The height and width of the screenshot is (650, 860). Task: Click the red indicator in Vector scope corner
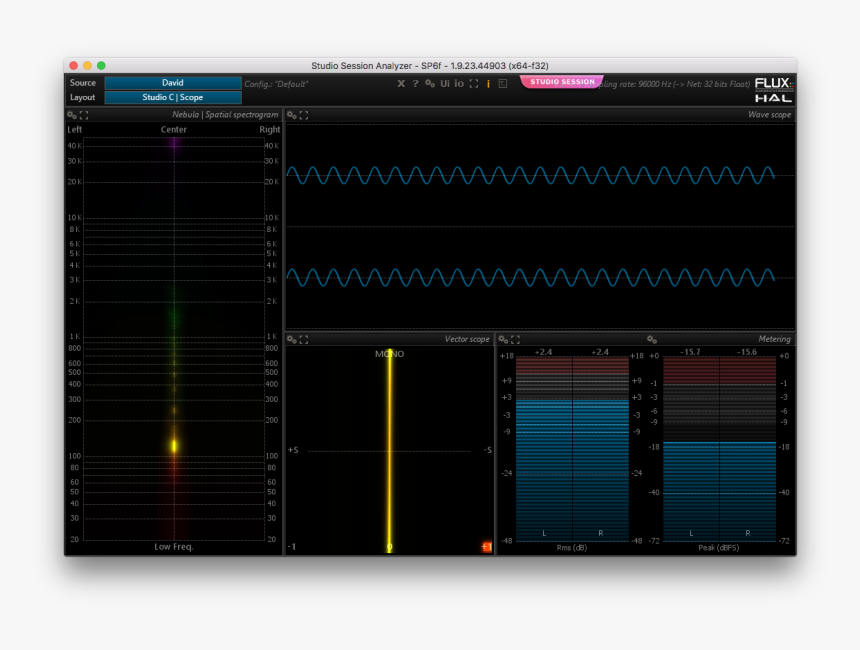pos(486,547)
